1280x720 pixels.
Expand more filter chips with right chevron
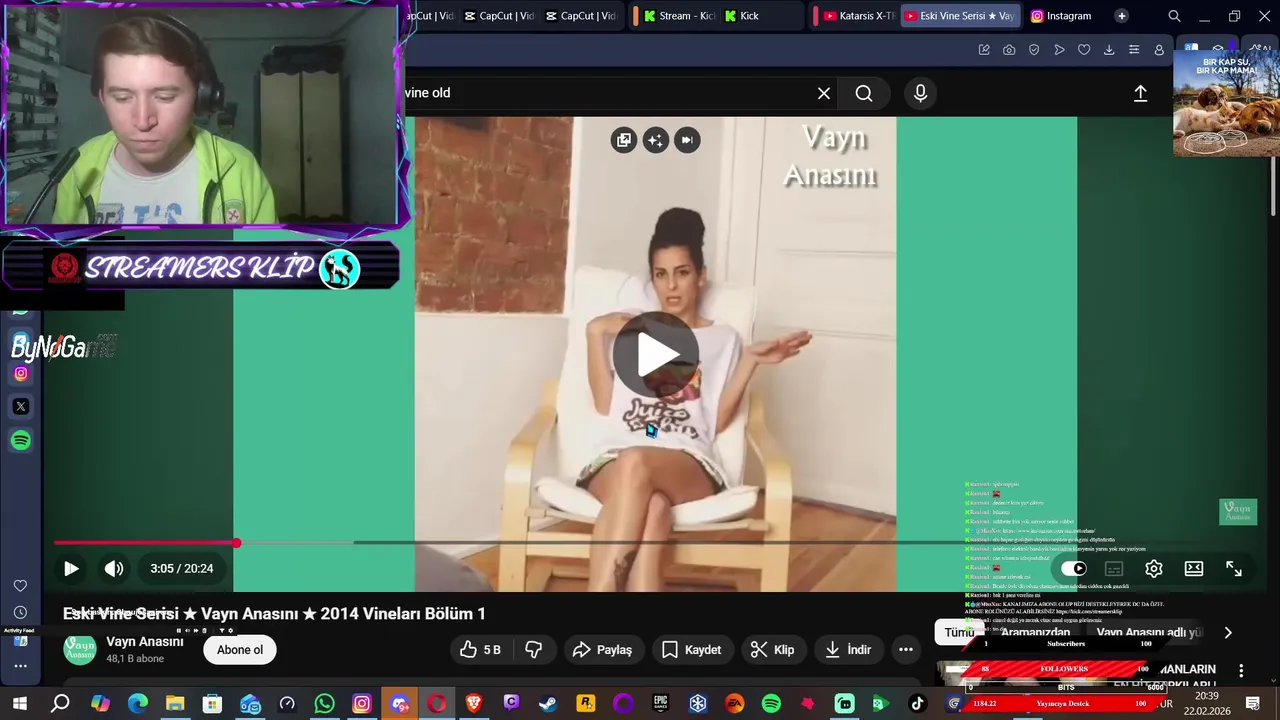[1228, 632]
